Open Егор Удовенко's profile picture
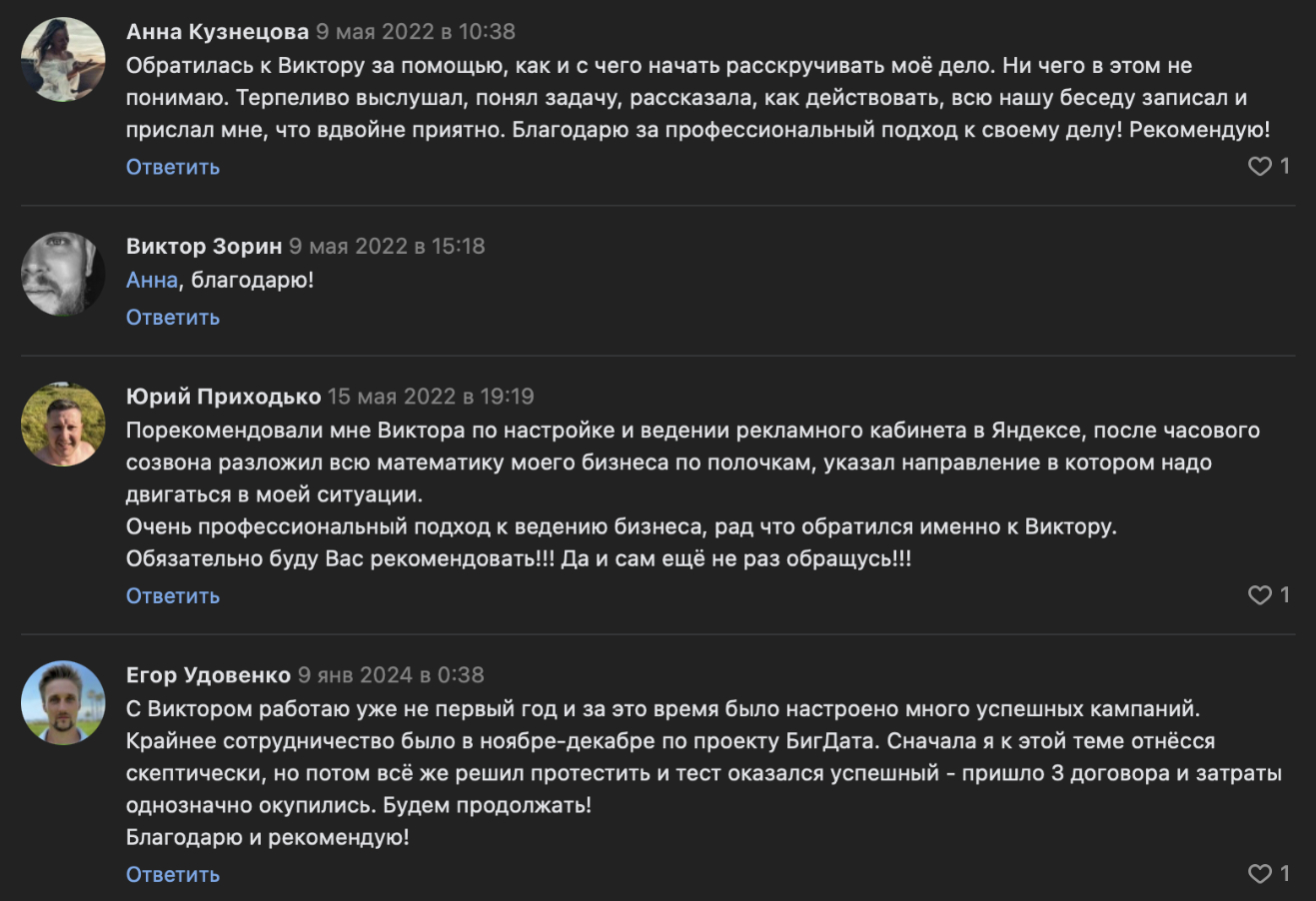1316x901 pixels. [x=63, y=703]
